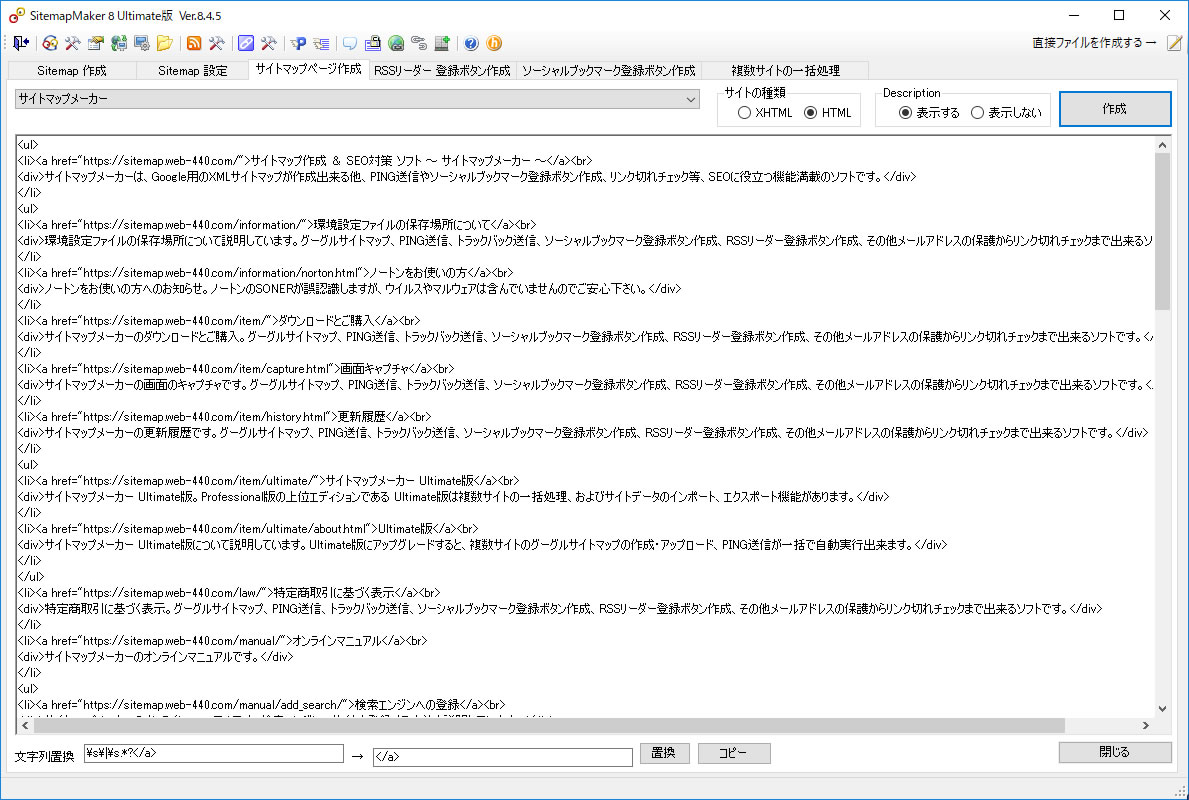The width and height of the screenshot is (1189, 800).
Task: Open the first hammer-and-wrench settings icon
Action: tap(73, 43)
